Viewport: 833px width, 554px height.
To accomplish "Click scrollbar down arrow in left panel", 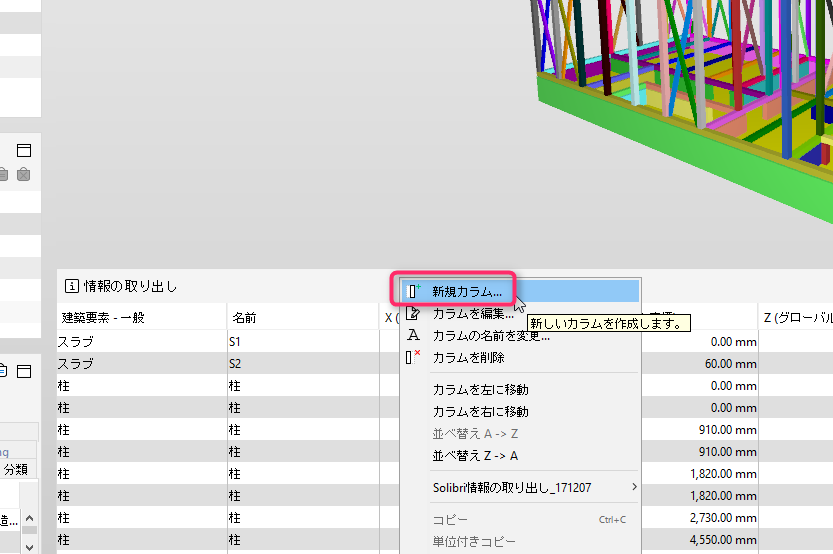I will (30, 547).
